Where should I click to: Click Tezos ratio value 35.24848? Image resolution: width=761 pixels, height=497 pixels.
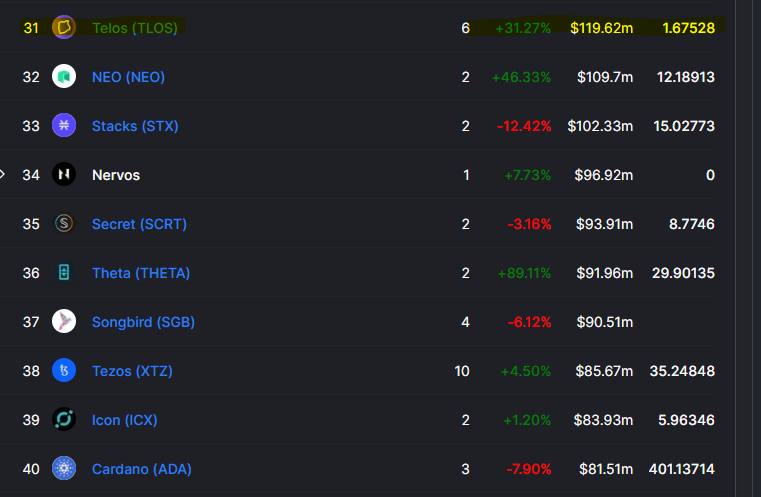(682, 371)
